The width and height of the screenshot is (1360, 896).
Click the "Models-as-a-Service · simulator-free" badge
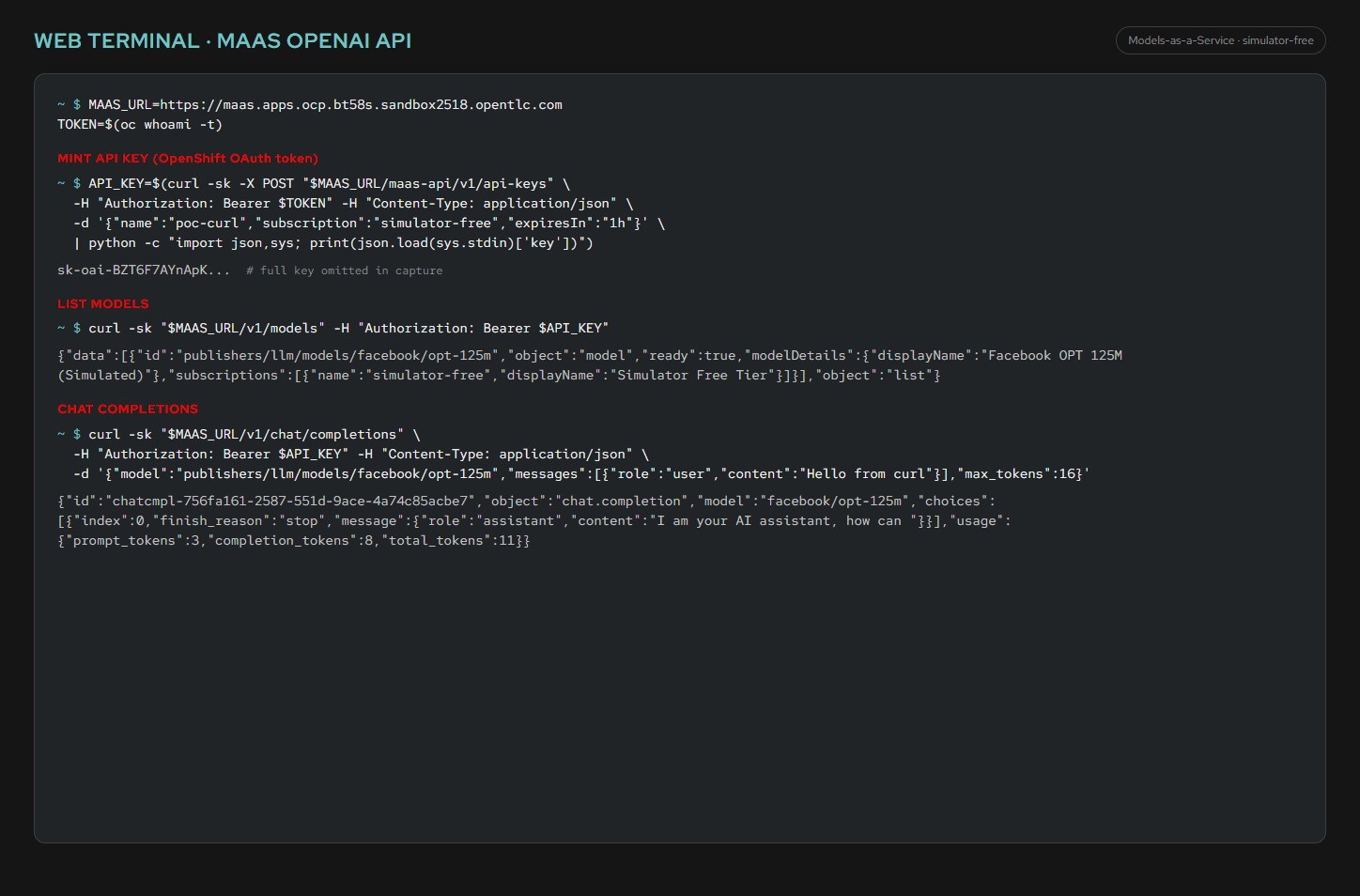point(1220,40)
